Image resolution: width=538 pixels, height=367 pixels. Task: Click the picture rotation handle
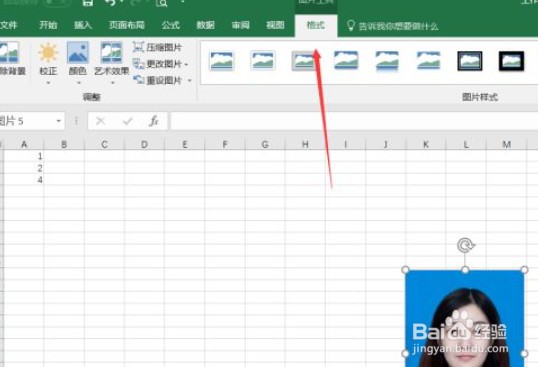coord(466,246)
